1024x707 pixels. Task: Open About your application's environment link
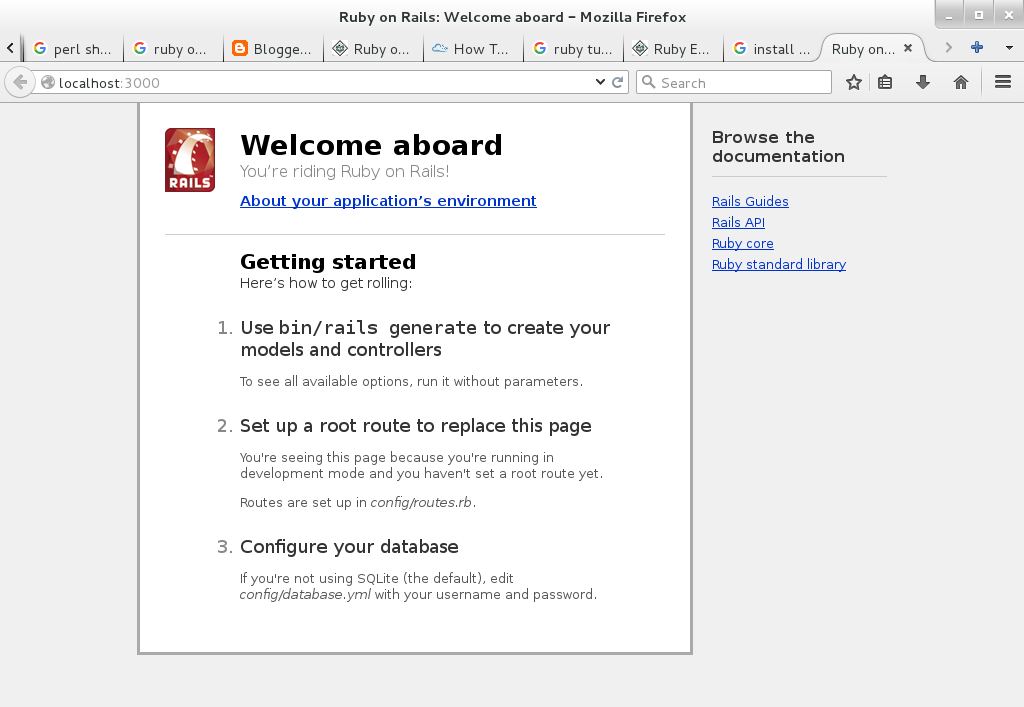(388, 201)
